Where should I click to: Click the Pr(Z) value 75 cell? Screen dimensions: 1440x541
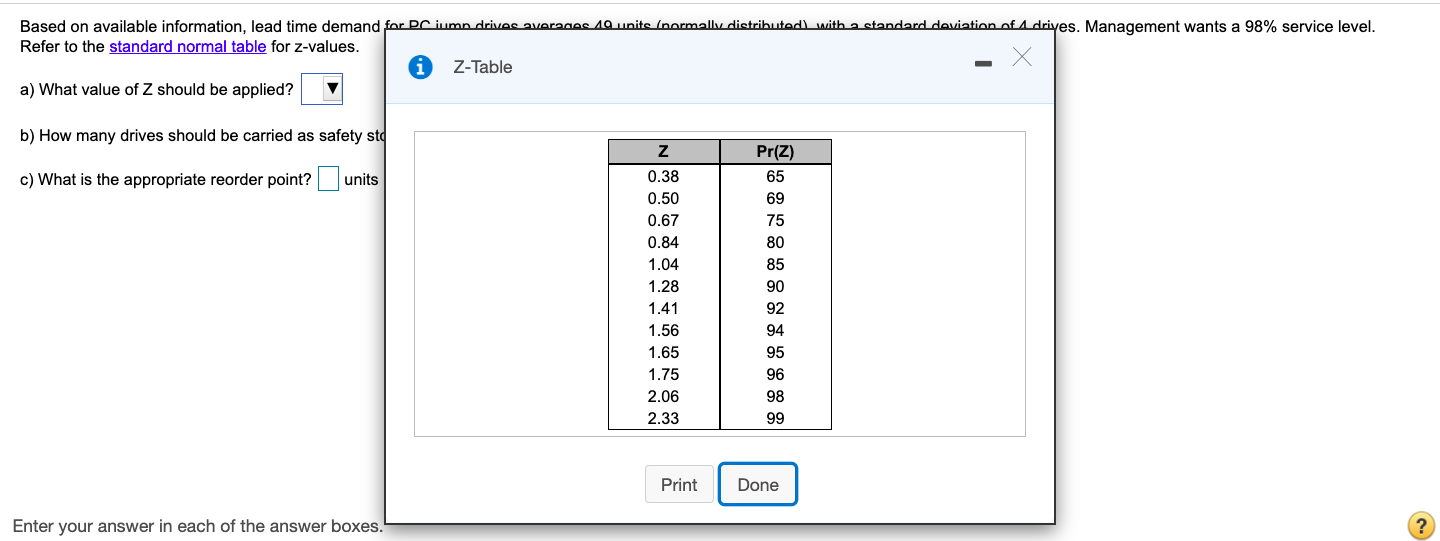coord(775,220)
